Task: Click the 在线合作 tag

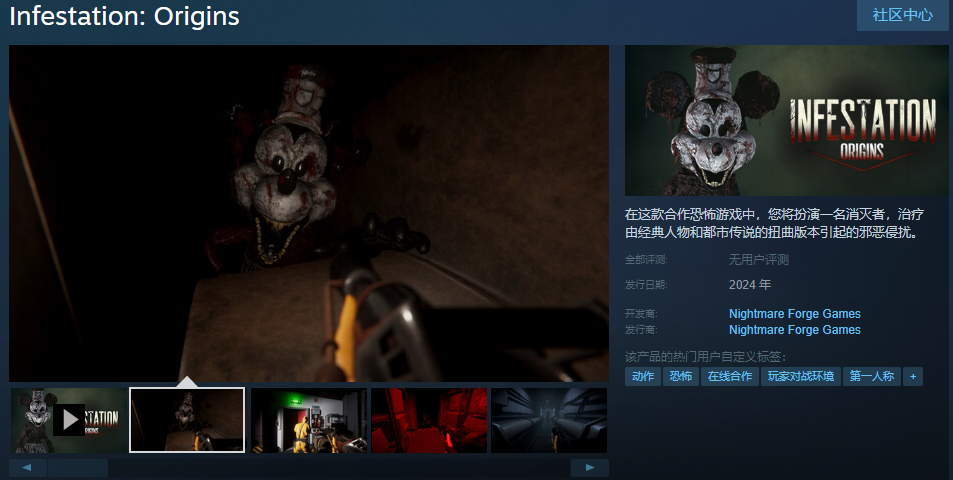Action: pyautogui.click(x=729, y=376)
